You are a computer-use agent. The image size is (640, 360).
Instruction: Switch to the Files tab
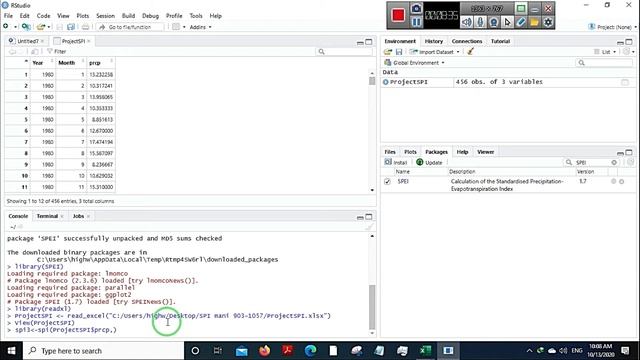click(x=390, y=152)
